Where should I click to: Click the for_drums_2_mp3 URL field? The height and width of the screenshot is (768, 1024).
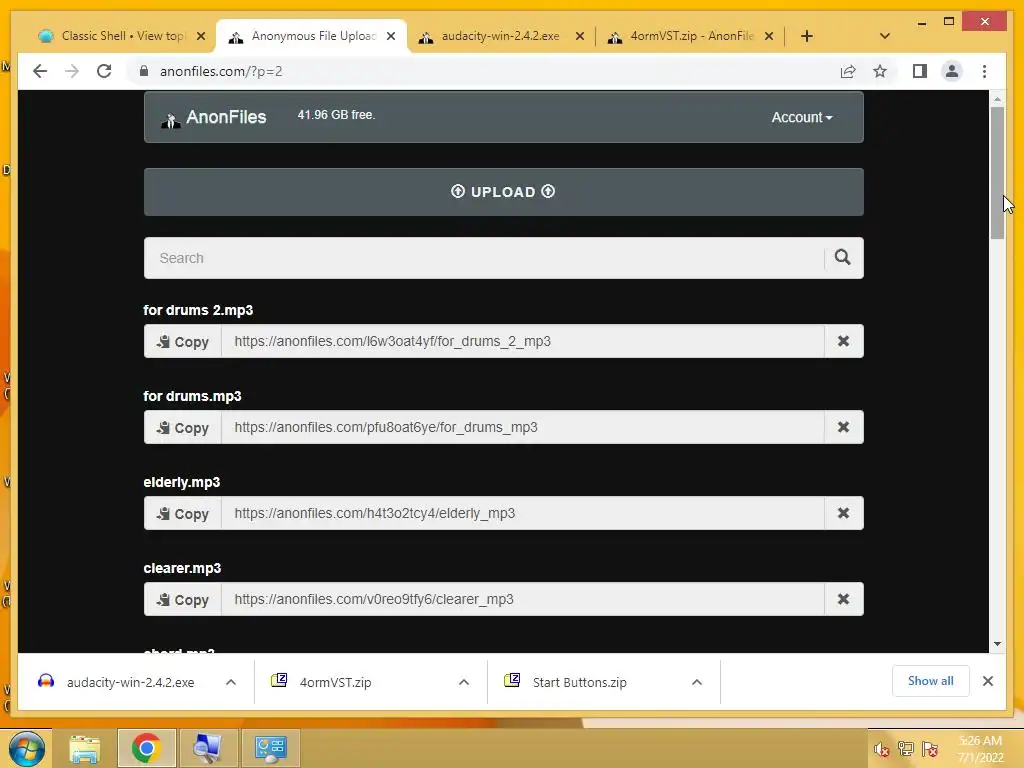coord(522,341)
